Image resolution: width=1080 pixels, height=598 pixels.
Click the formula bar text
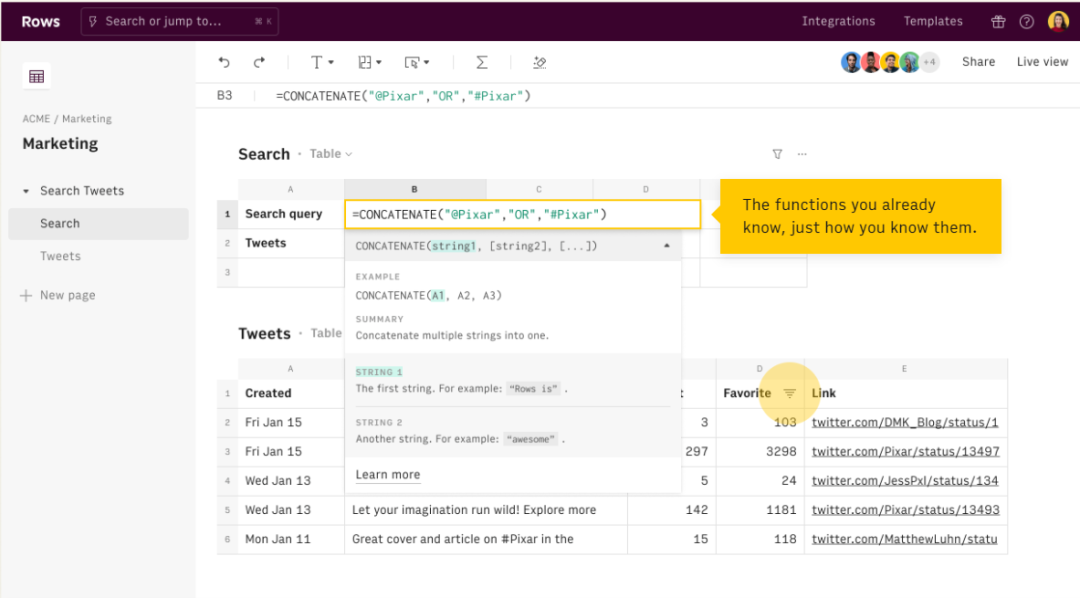pyautogui.click(x=403, y=96)
